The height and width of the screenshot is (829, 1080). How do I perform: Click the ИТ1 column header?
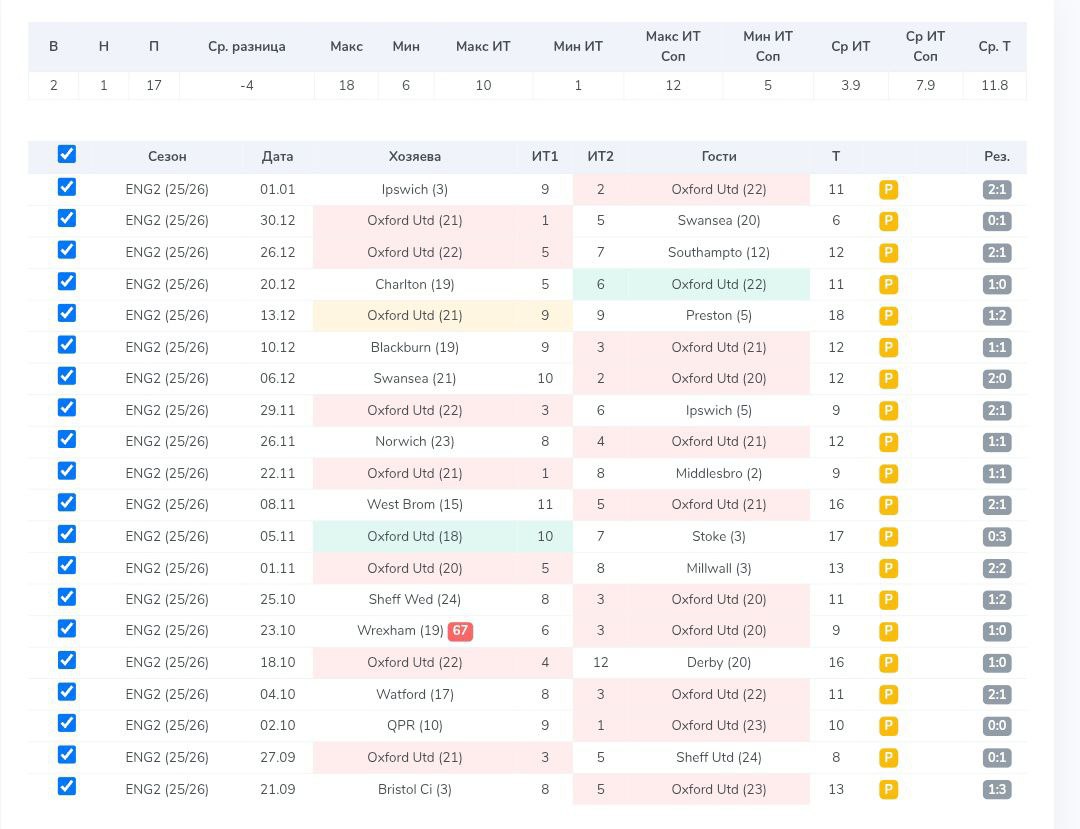click(x=545, y=156)
